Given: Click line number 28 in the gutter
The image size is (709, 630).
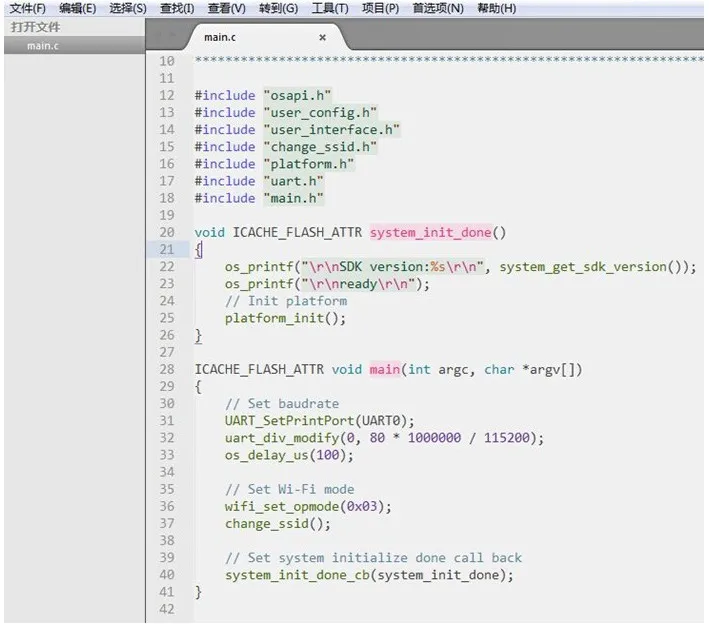Looking at the screenshot, I should coord(166,369).
